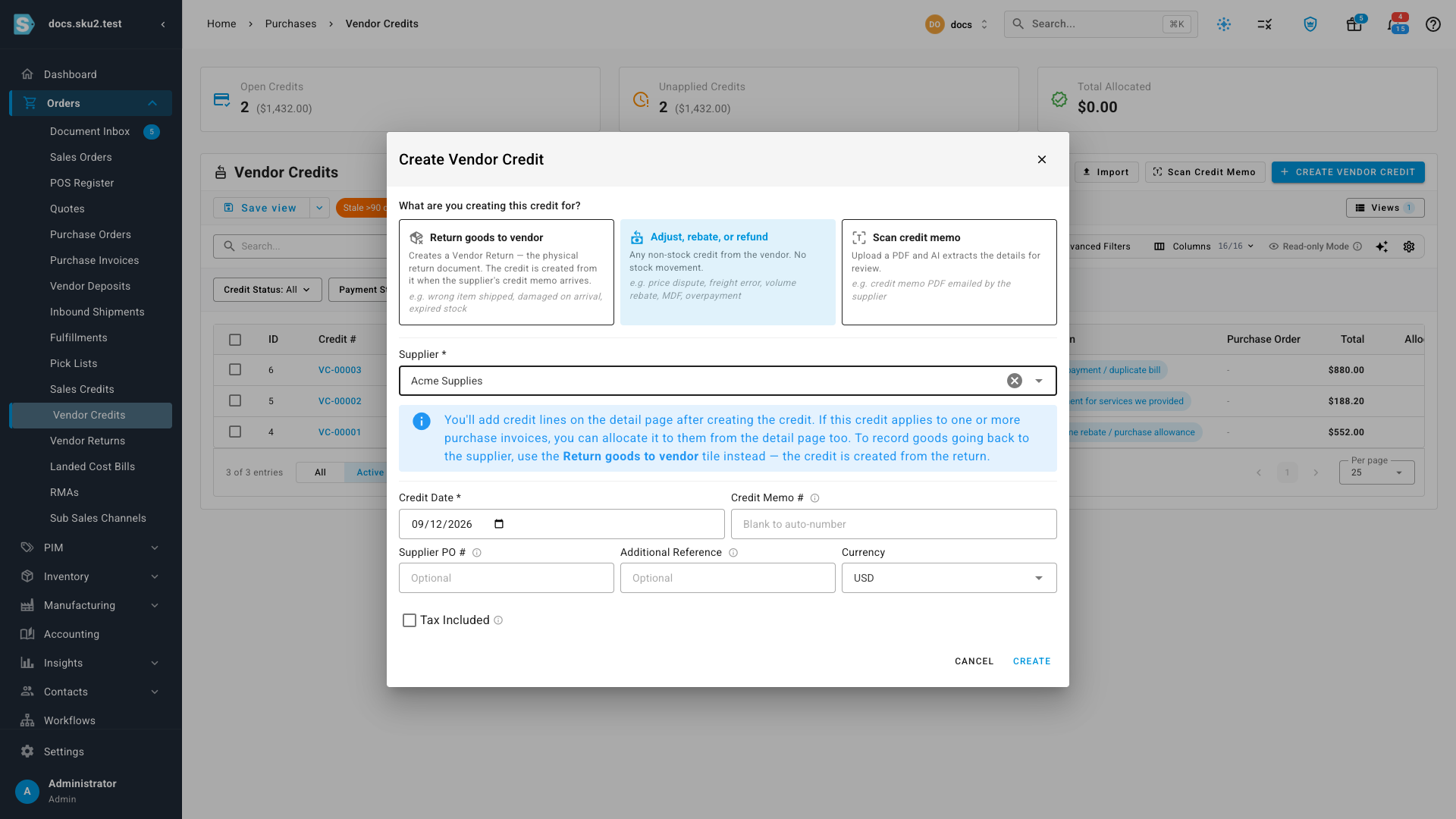Click the global Search field
This screenshot has width=1456, height=819.
click(x=1100, y=24)
